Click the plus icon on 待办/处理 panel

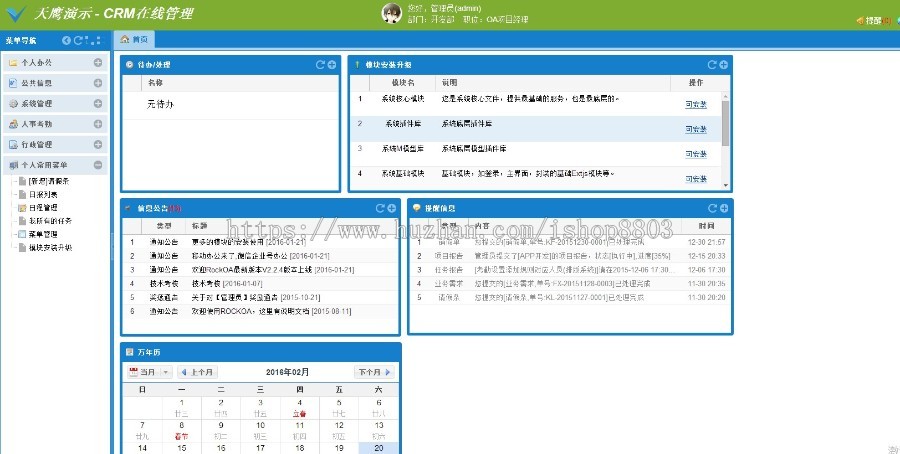[332, 65]
